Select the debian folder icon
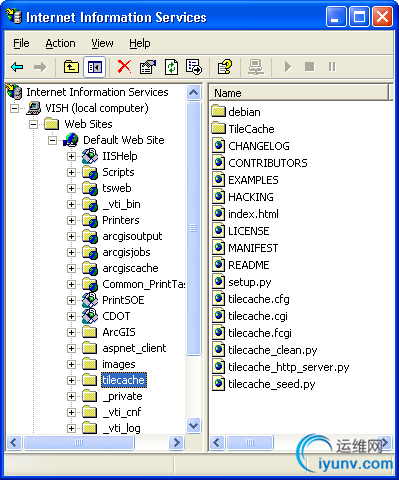399x480 pixels. click(218, 111)
